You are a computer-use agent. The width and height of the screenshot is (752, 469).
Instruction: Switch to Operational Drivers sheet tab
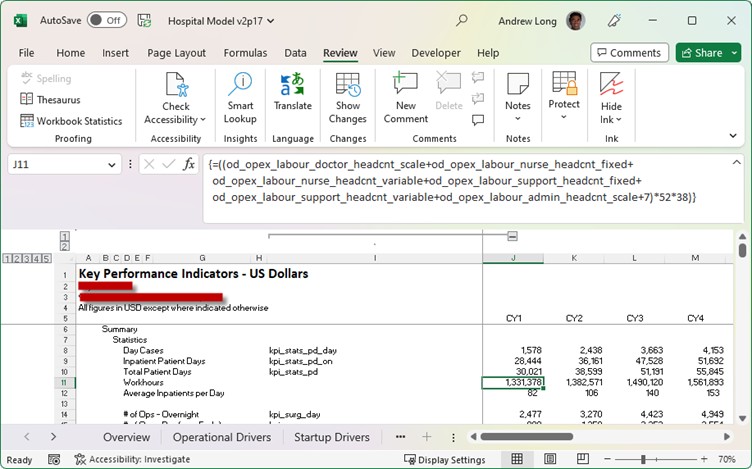pyautogui.click(x=222, y=437)
